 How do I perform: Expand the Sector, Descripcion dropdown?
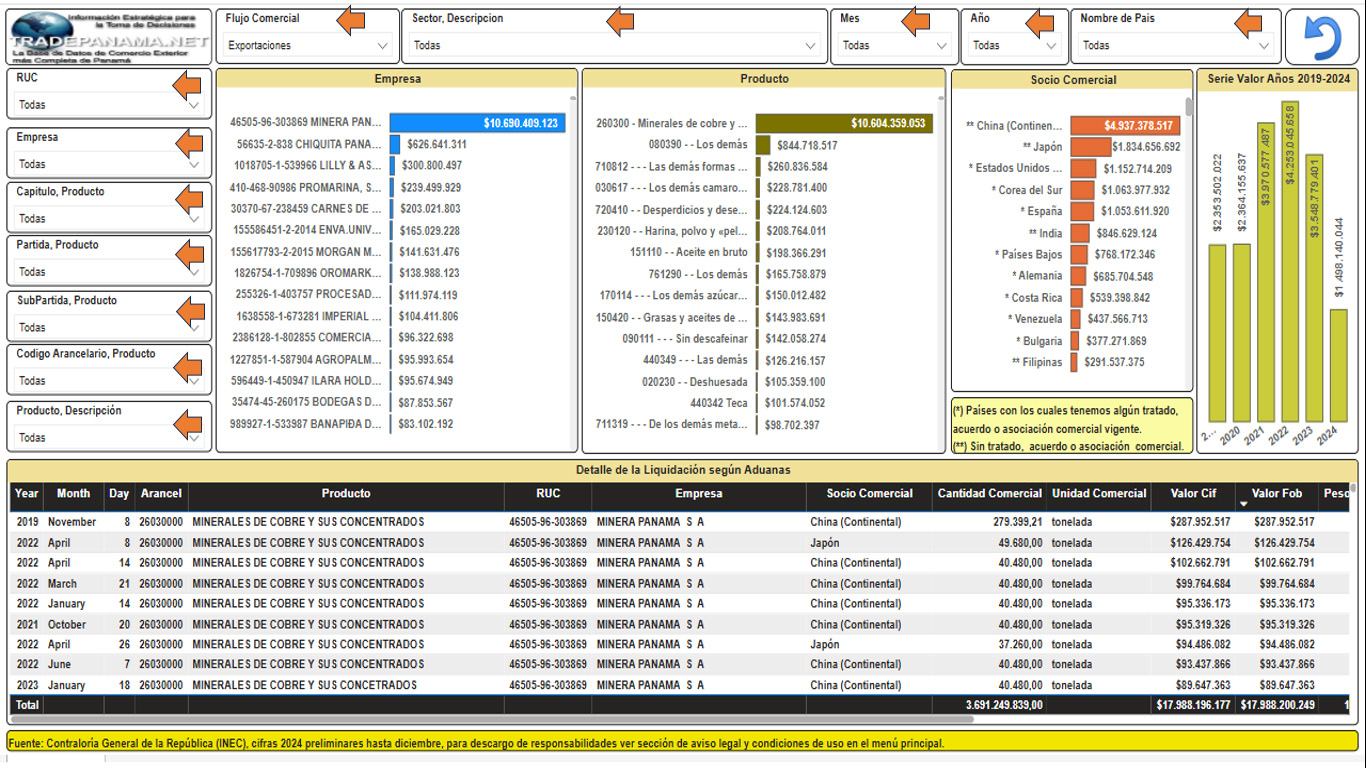click(615, 46)
